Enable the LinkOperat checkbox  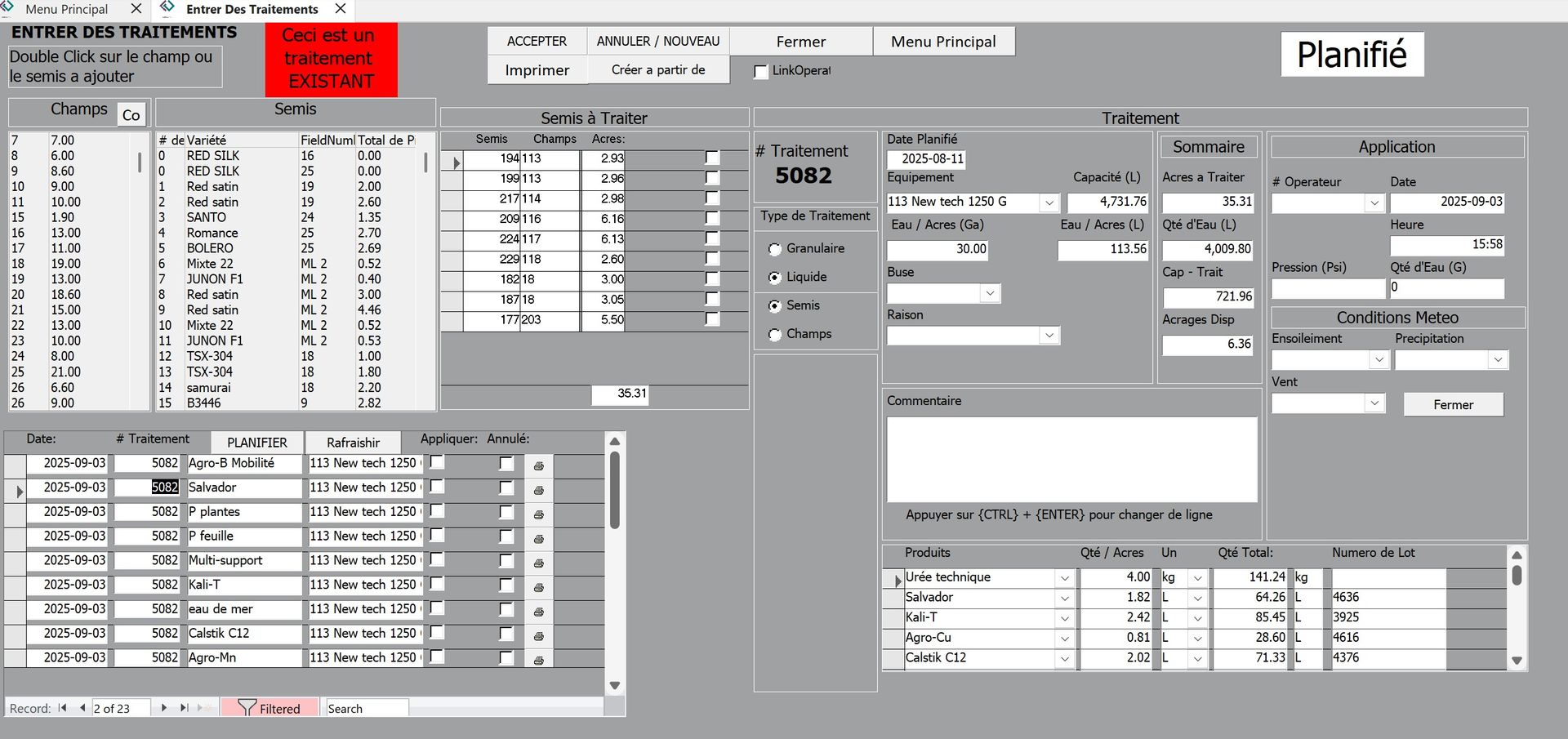(x=761, y=72)
